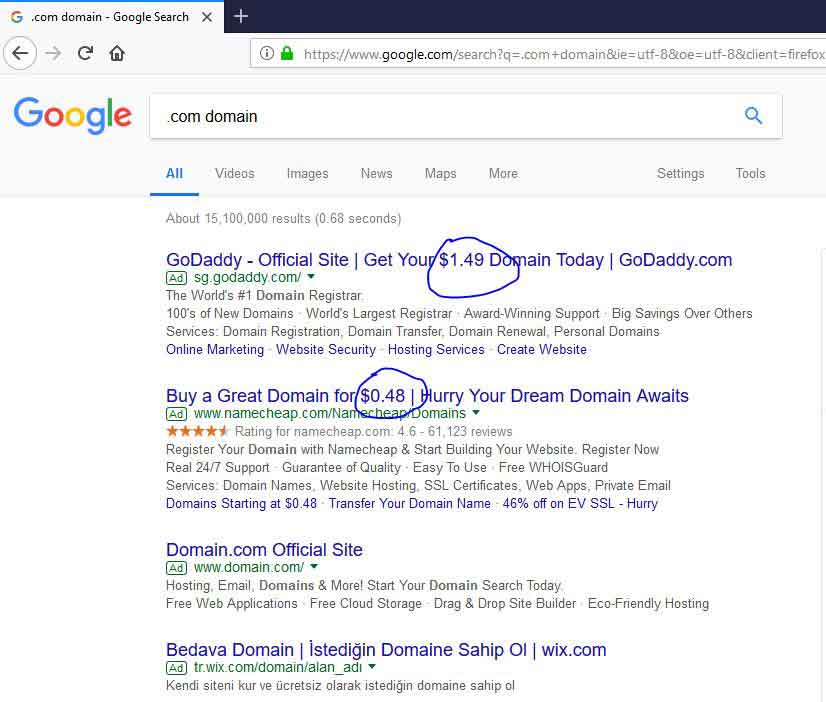Click the green secure connection padlock

click(287, 53)
